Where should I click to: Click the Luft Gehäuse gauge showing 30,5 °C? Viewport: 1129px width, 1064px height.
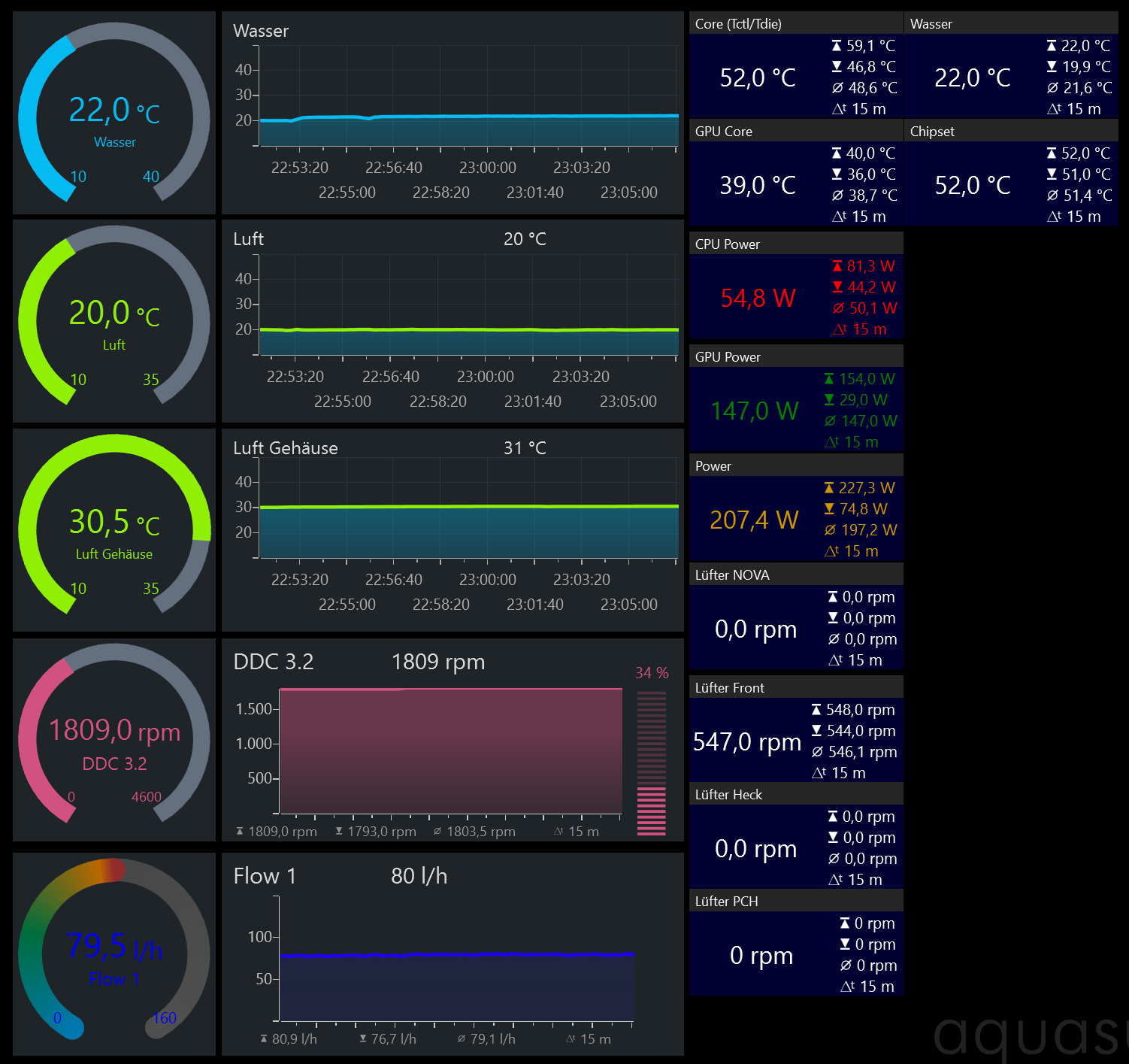[x=114, y=530]
